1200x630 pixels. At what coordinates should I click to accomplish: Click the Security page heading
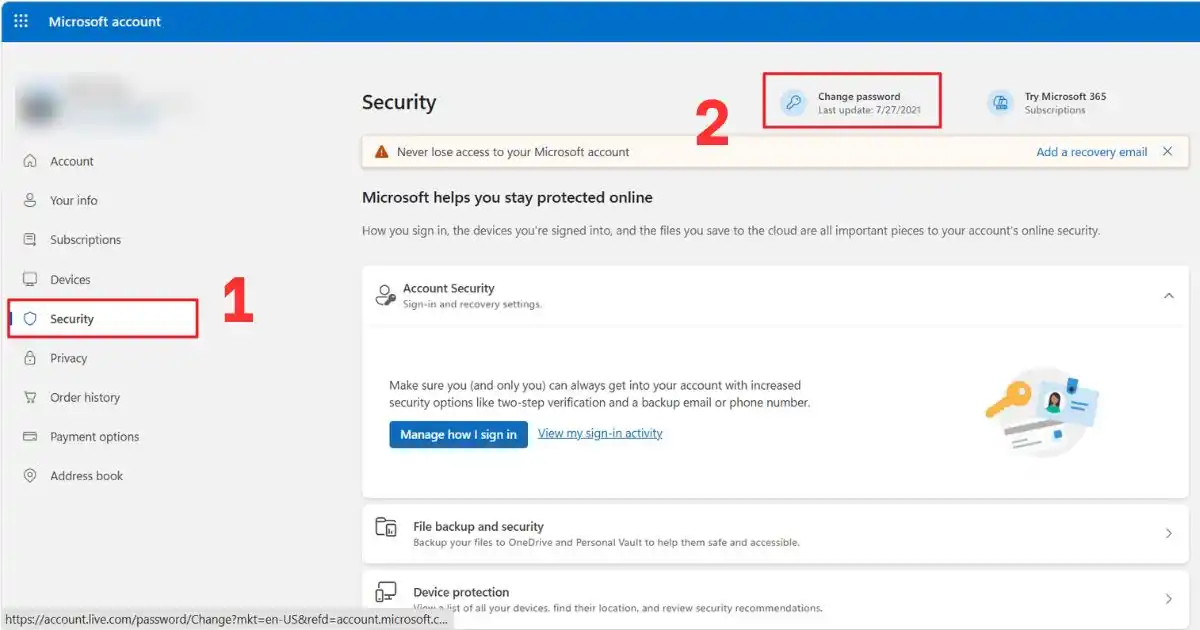(x=399, y=102)
